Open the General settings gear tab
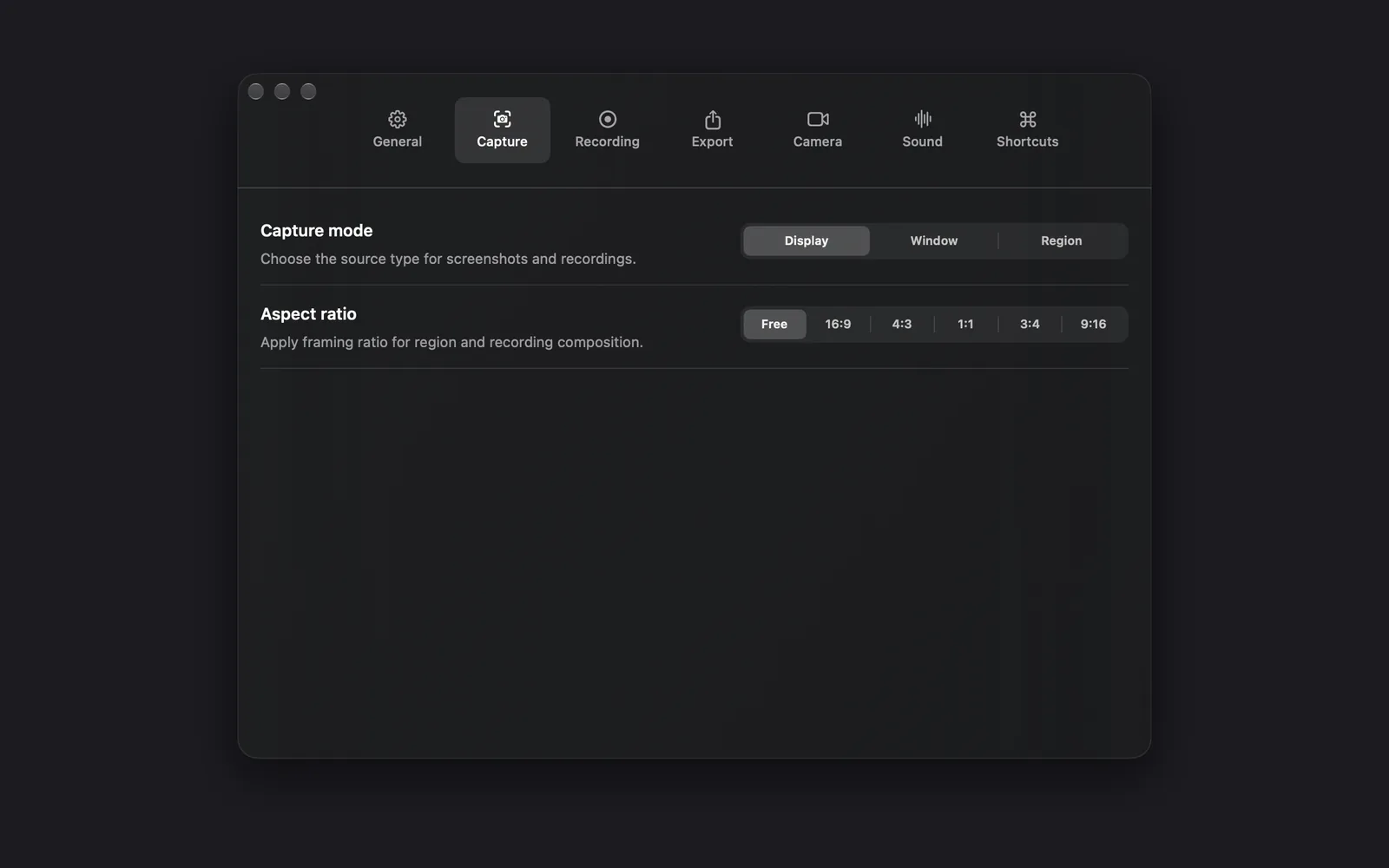The image size is (1389, 868). tap(397, 129)
